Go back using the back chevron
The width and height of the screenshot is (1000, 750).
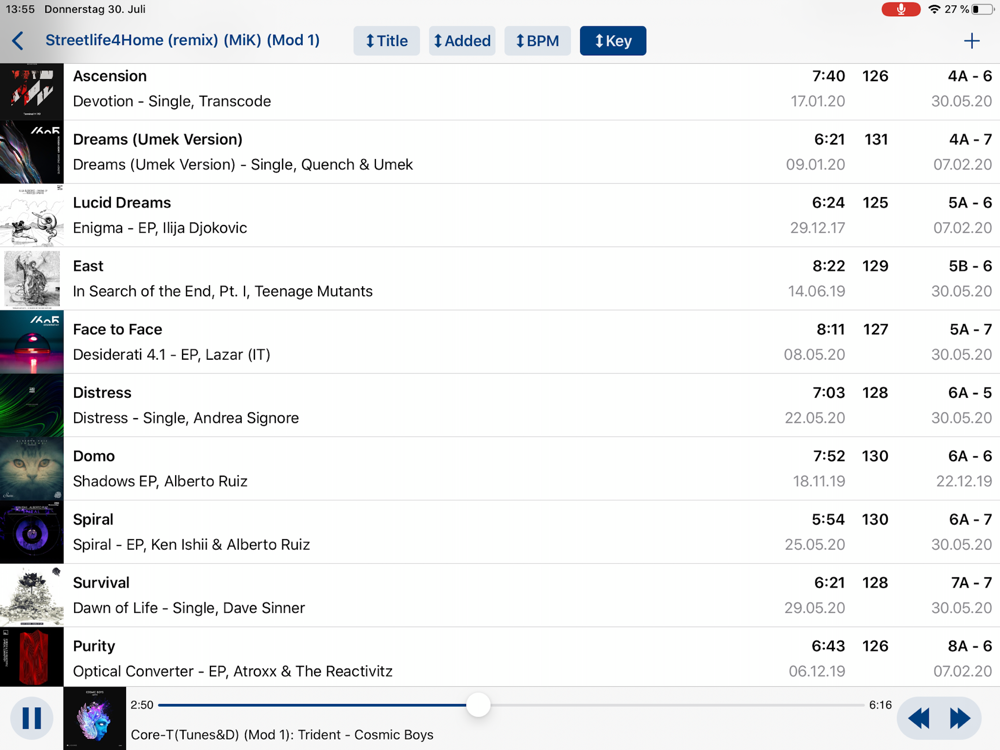[18, 41]
